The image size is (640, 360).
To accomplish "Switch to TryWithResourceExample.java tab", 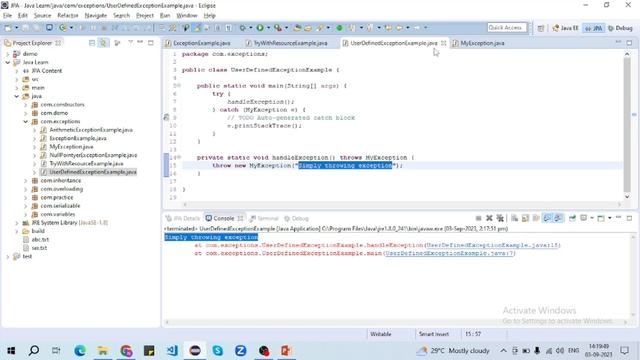I will [291, 43].
